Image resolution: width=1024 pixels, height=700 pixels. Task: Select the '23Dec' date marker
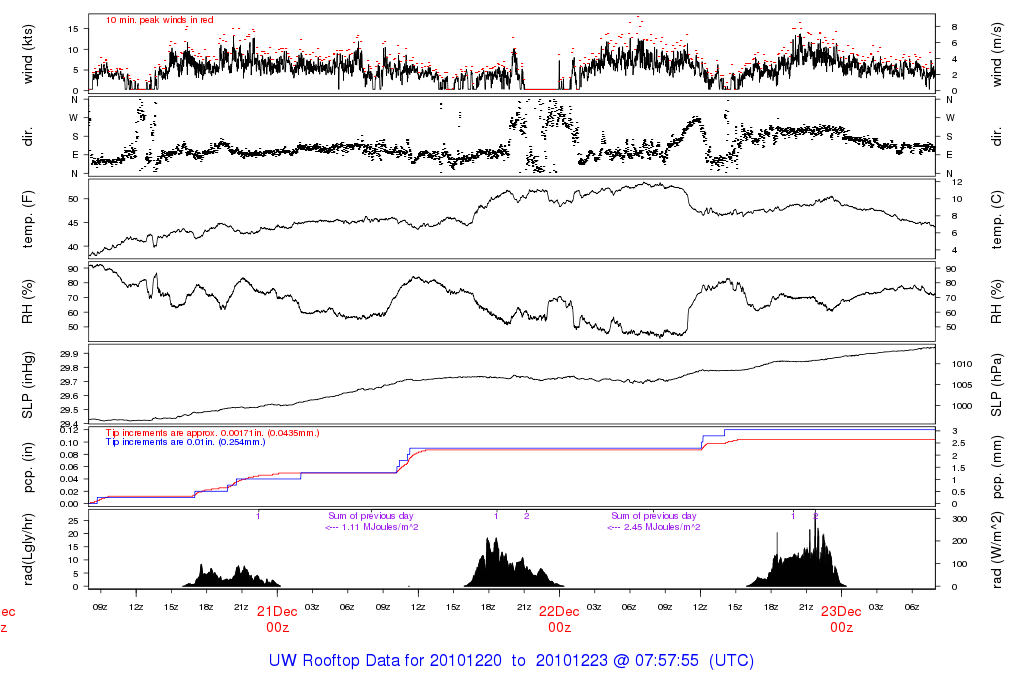pos(841,612)
